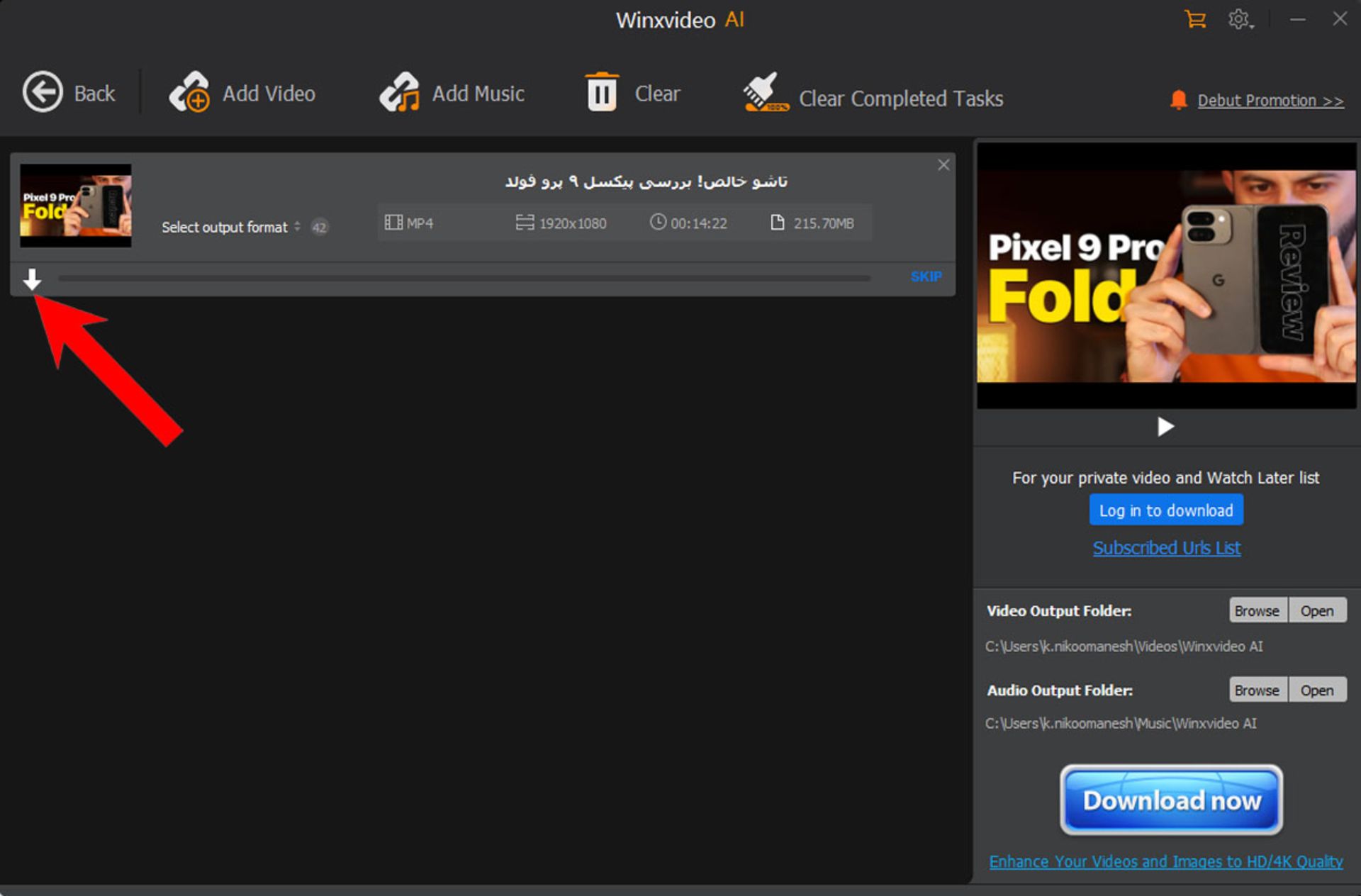Screen dimensions: 1361x896
Task: Click the Download now button
Action: click(1171, 800)
